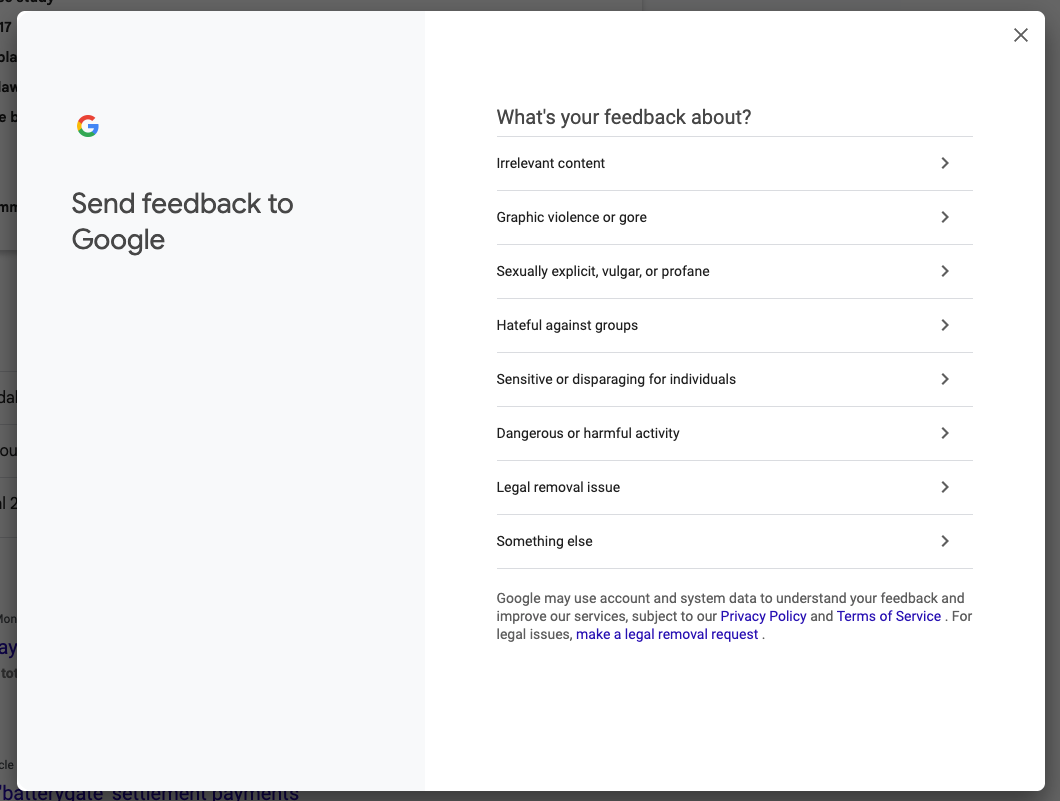Screen dimensions: 1060x801
Task: Open the Terms of Service link
Action: point(888,616)
